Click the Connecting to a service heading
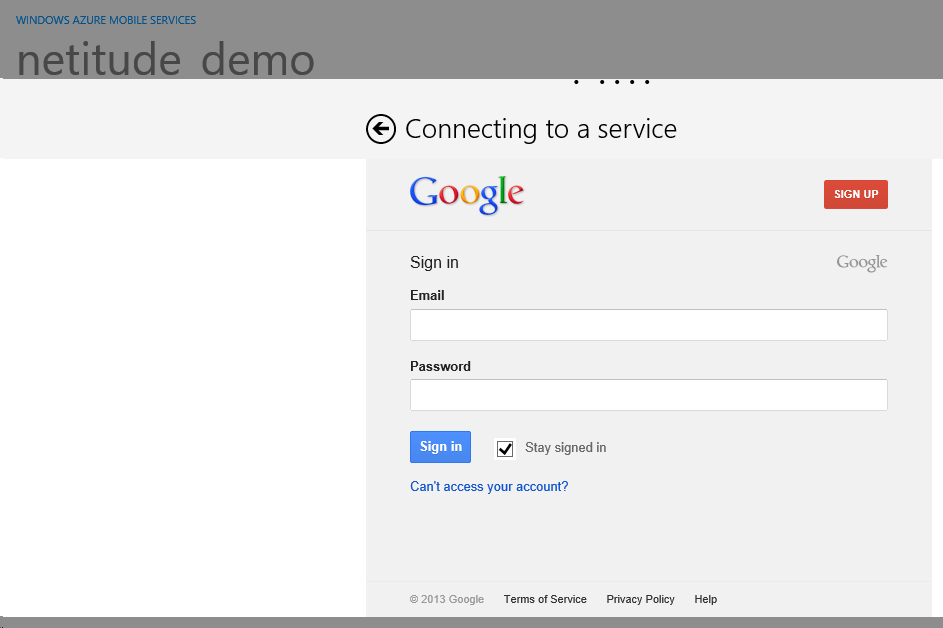Viewport: 943px width, 628px height. click(541, 129)
